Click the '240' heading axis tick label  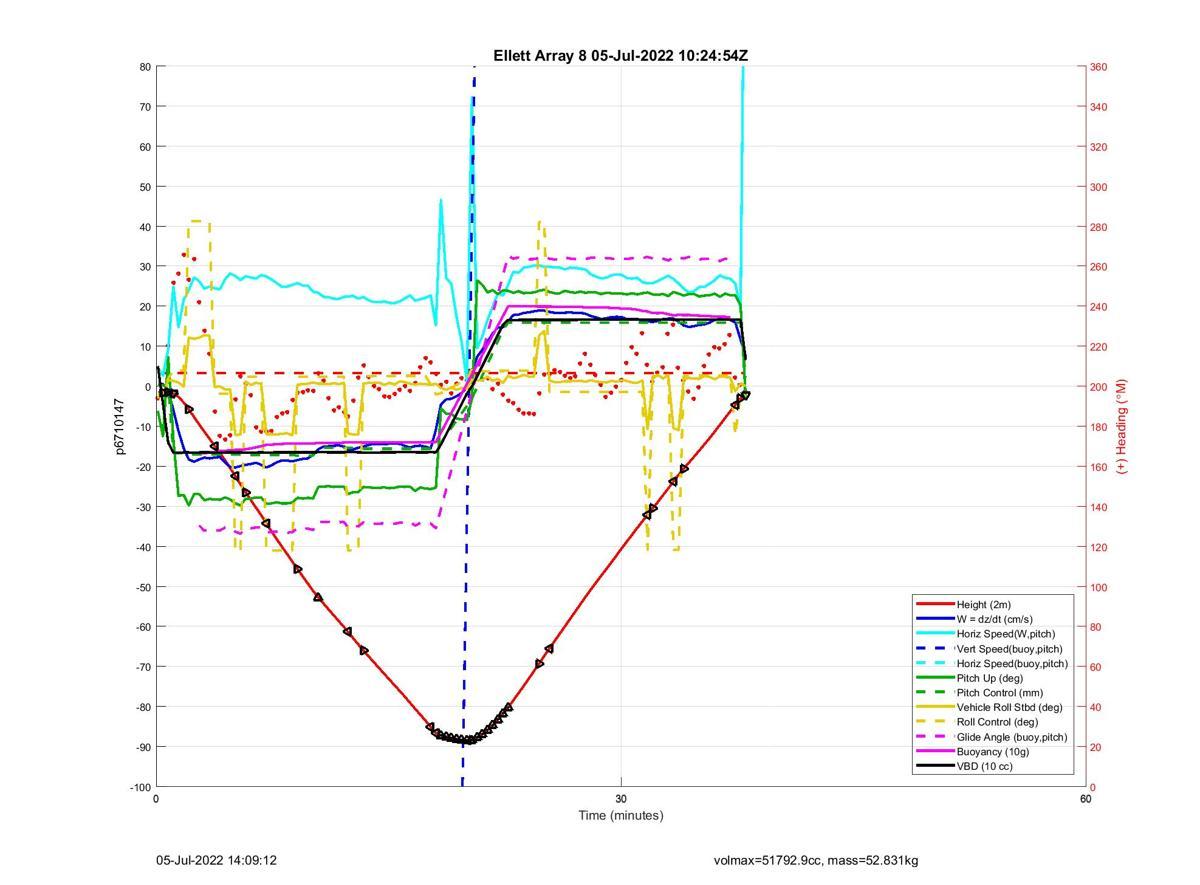point(1099,307)
